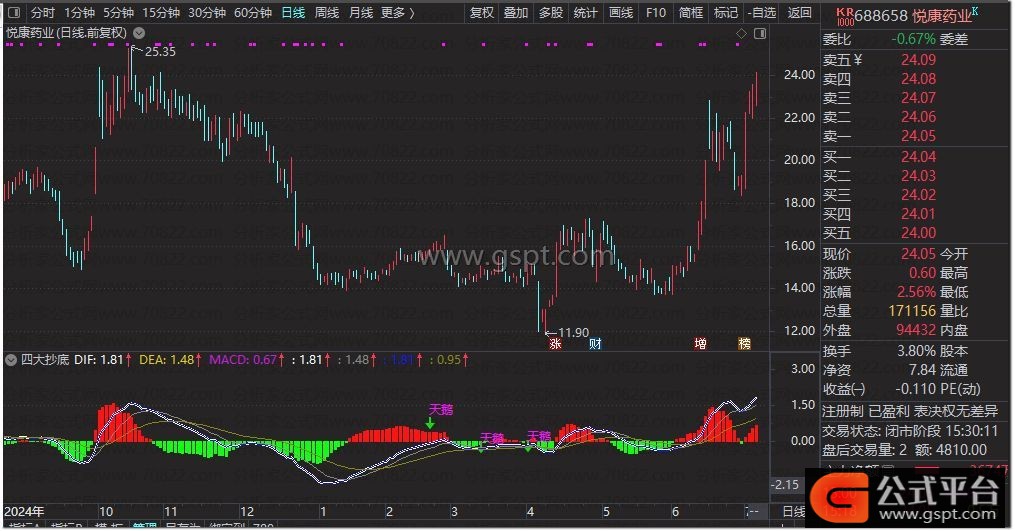Click stock code 688658 悦康药业 title
The width and height of the screenshot is (1015, 531).
click(x=913, y=16)
